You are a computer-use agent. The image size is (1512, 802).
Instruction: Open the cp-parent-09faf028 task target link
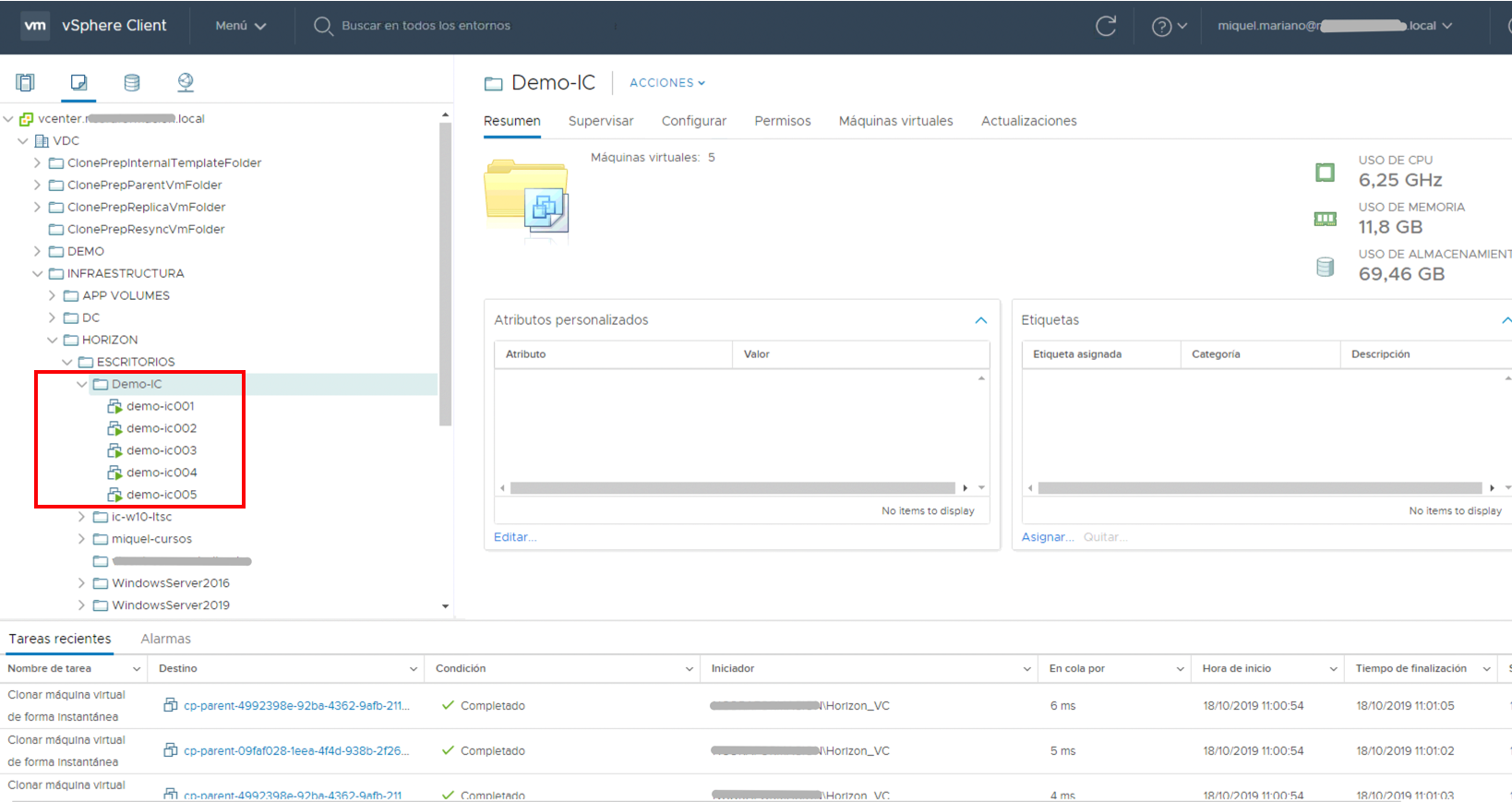point(296,750)
